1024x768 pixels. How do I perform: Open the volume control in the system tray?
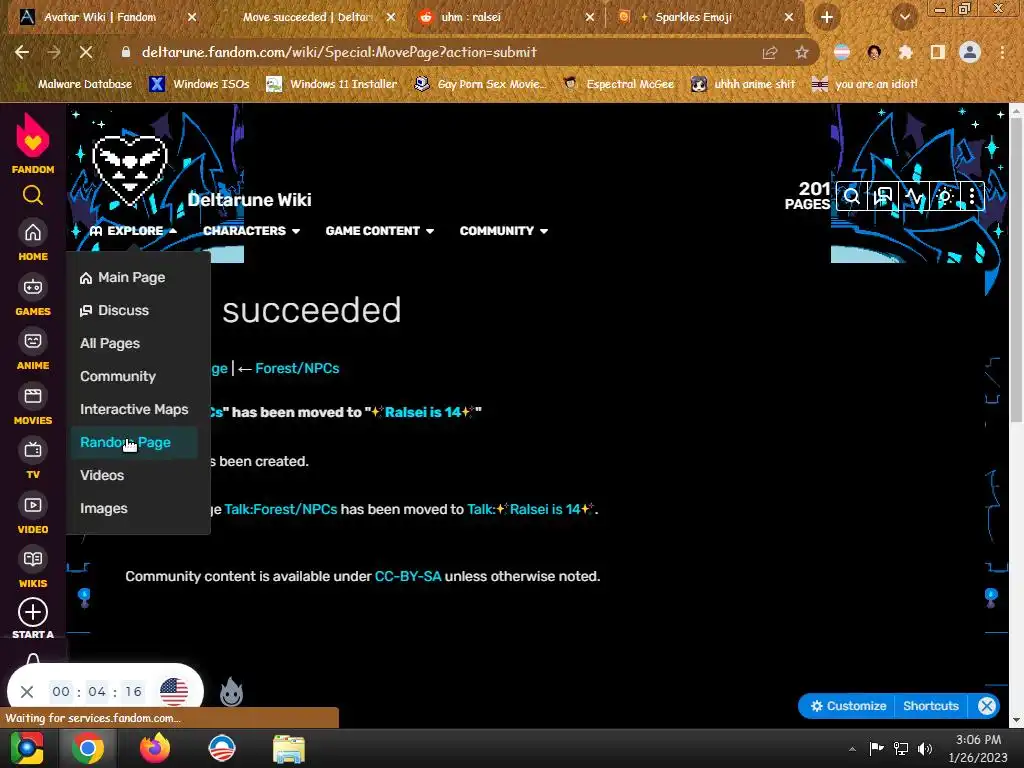tap(925, 748)
